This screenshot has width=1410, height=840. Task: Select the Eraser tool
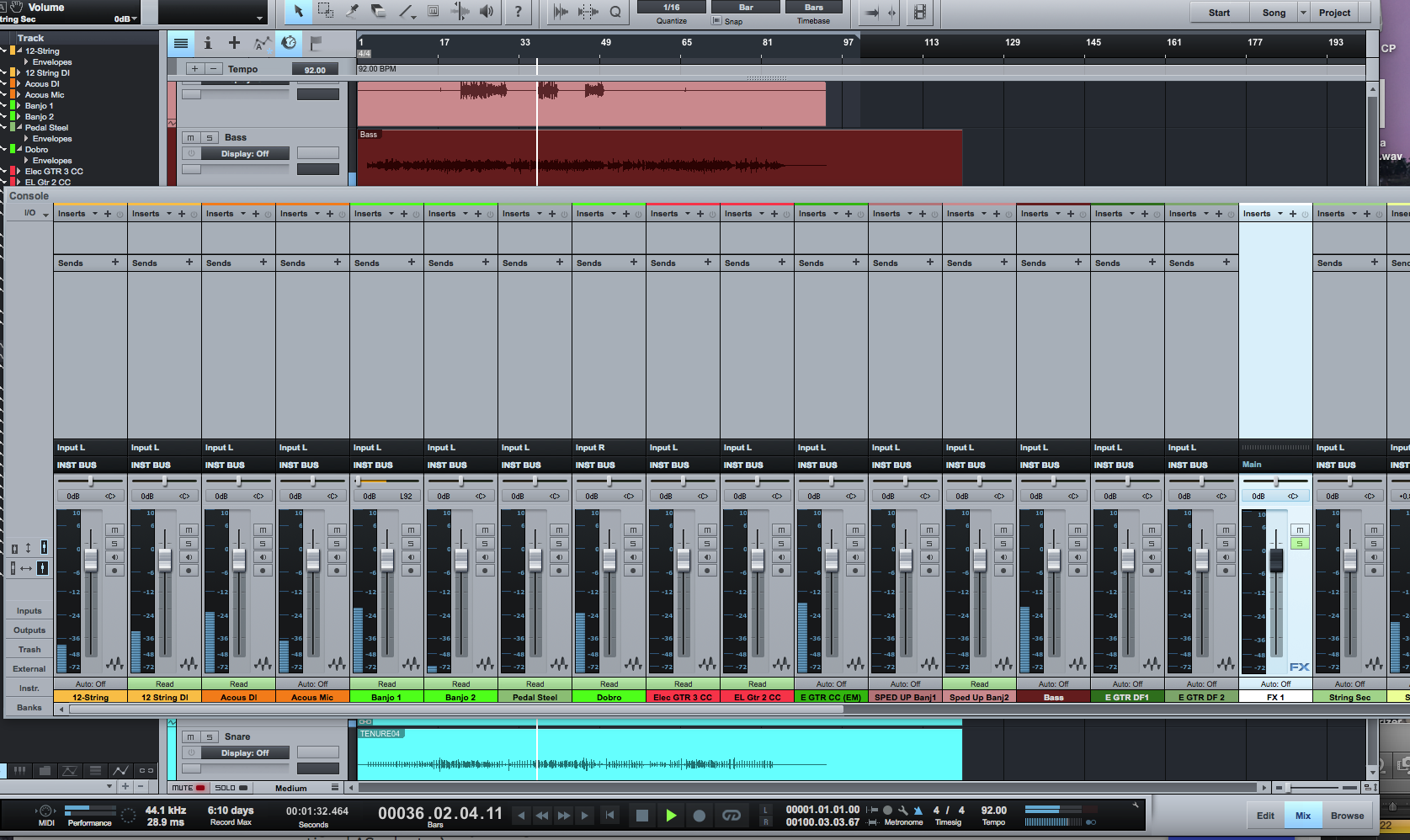pyautogui.click(x=379, y=12)
